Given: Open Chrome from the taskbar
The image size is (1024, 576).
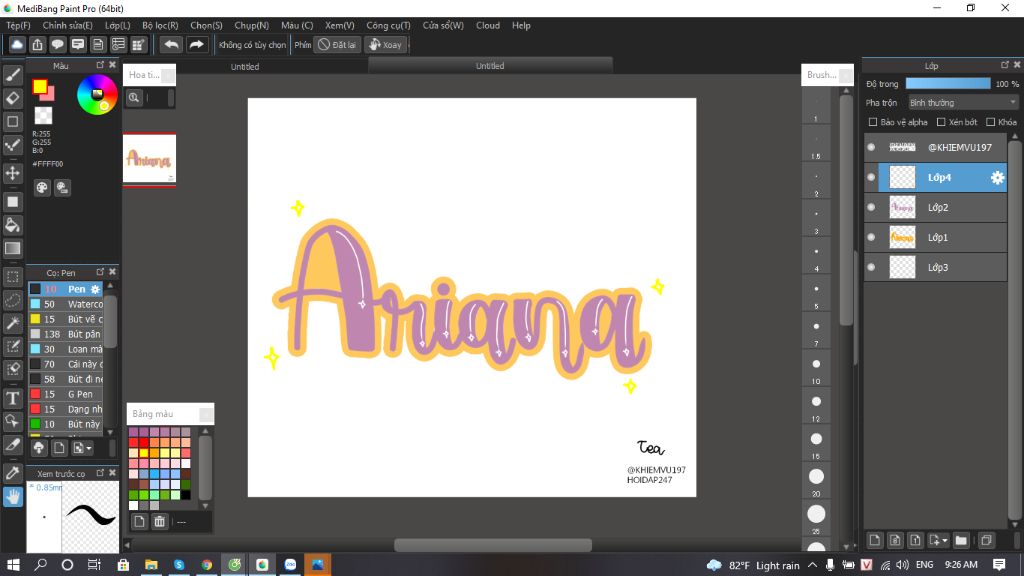Looking at the screenshot, I should pos(206,565).
